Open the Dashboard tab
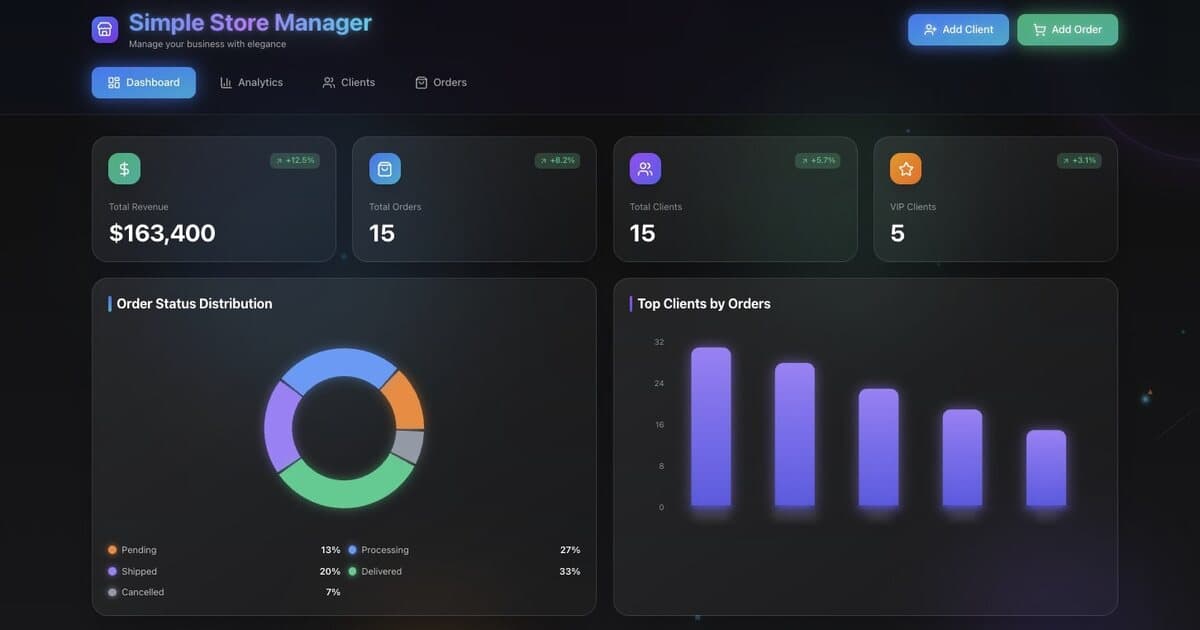Viewport: 1200px width, 630px height. click(x=144, y=83)
